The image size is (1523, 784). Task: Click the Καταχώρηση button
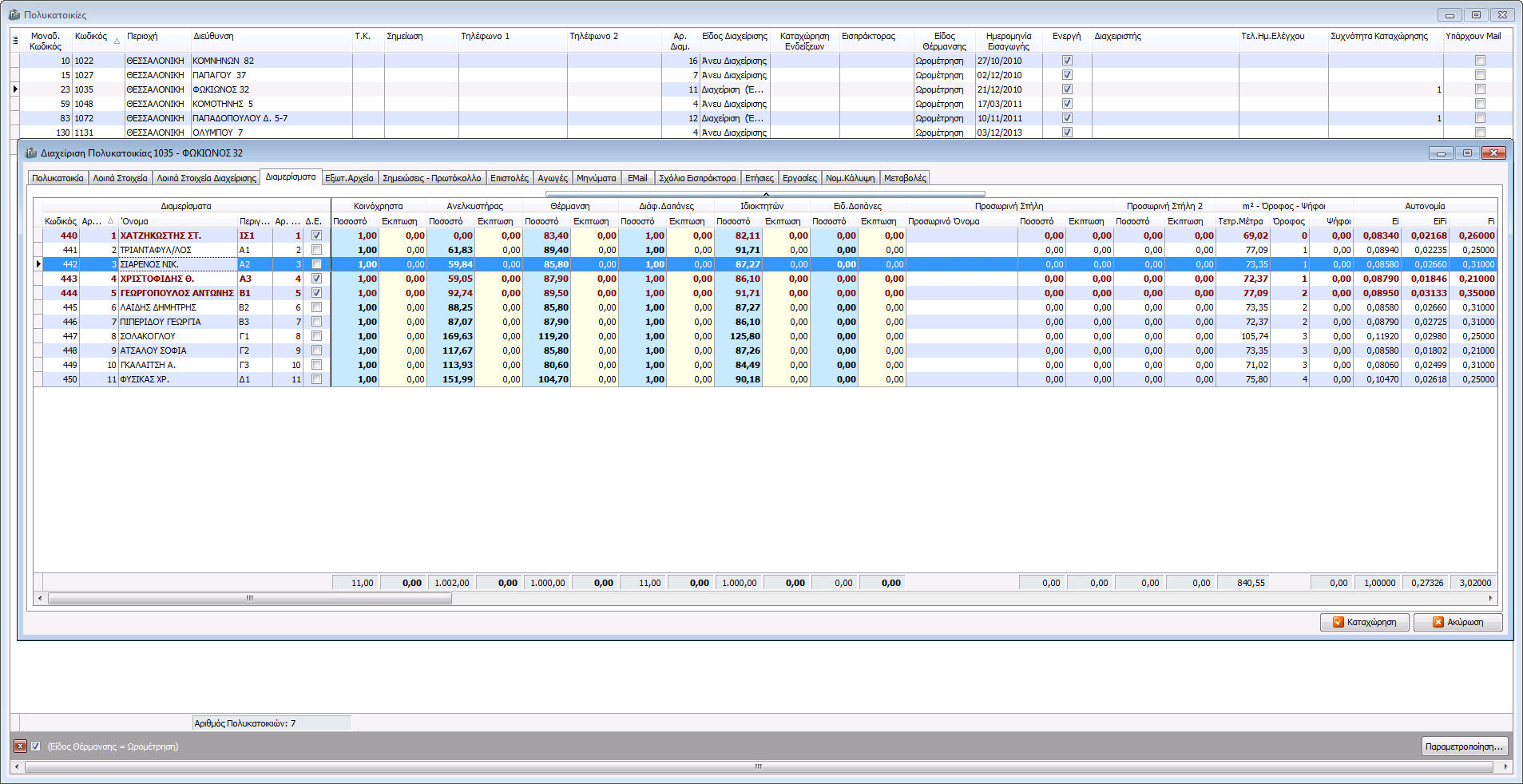[1365, 622]
